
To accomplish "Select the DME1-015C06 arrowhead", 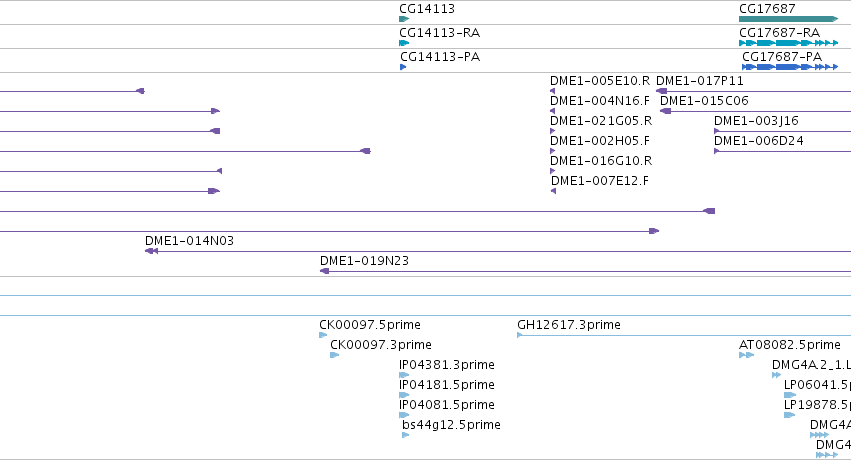I will pyautogui.click(x=665, y=111).
